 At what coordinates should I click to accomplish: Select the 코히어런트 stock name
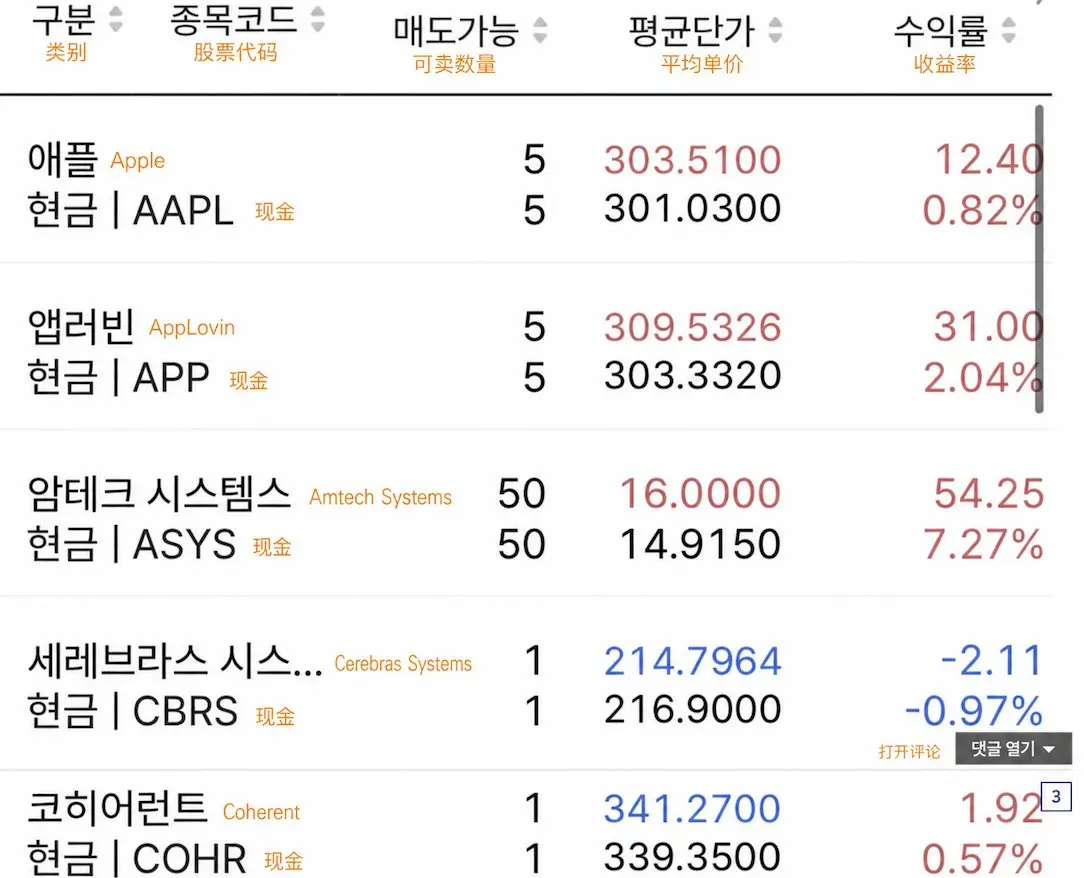(x=118, y=807)
